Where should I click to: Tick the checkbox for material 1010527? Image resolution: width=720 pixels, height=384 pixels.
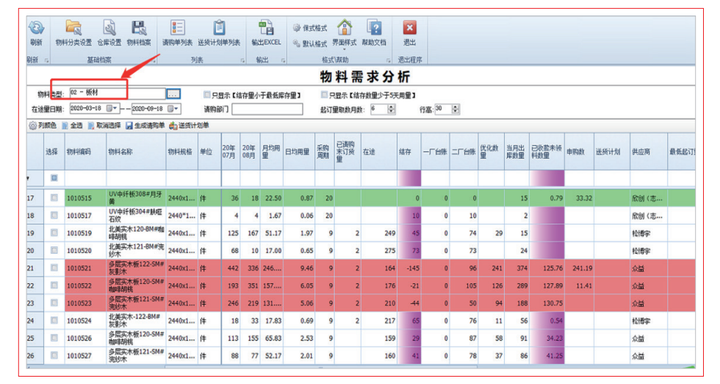coord(54,356)
